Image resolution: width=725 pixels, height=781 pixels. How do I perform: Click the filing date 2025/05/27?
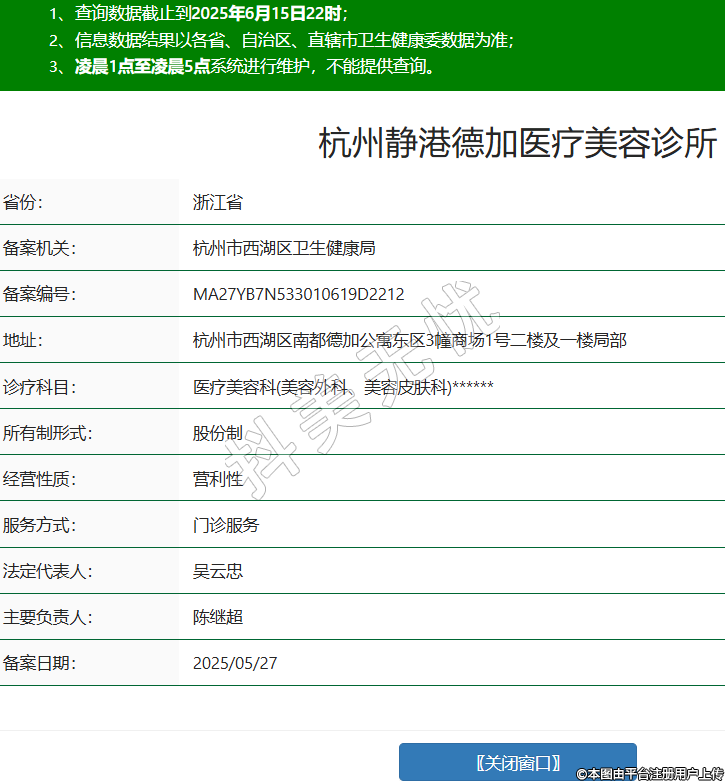(x=235, y=663)
